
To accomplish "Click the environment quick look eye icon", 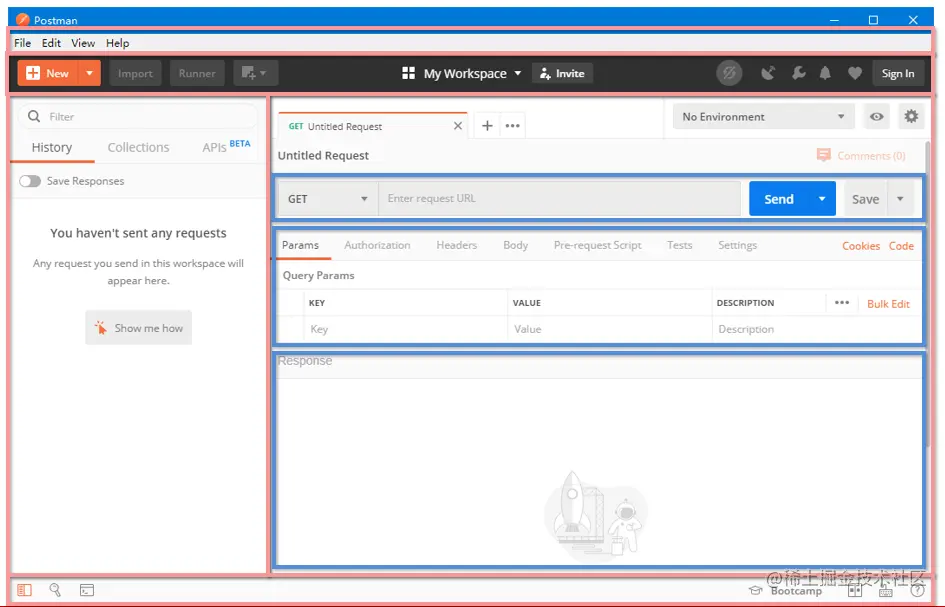I will 877,117.
